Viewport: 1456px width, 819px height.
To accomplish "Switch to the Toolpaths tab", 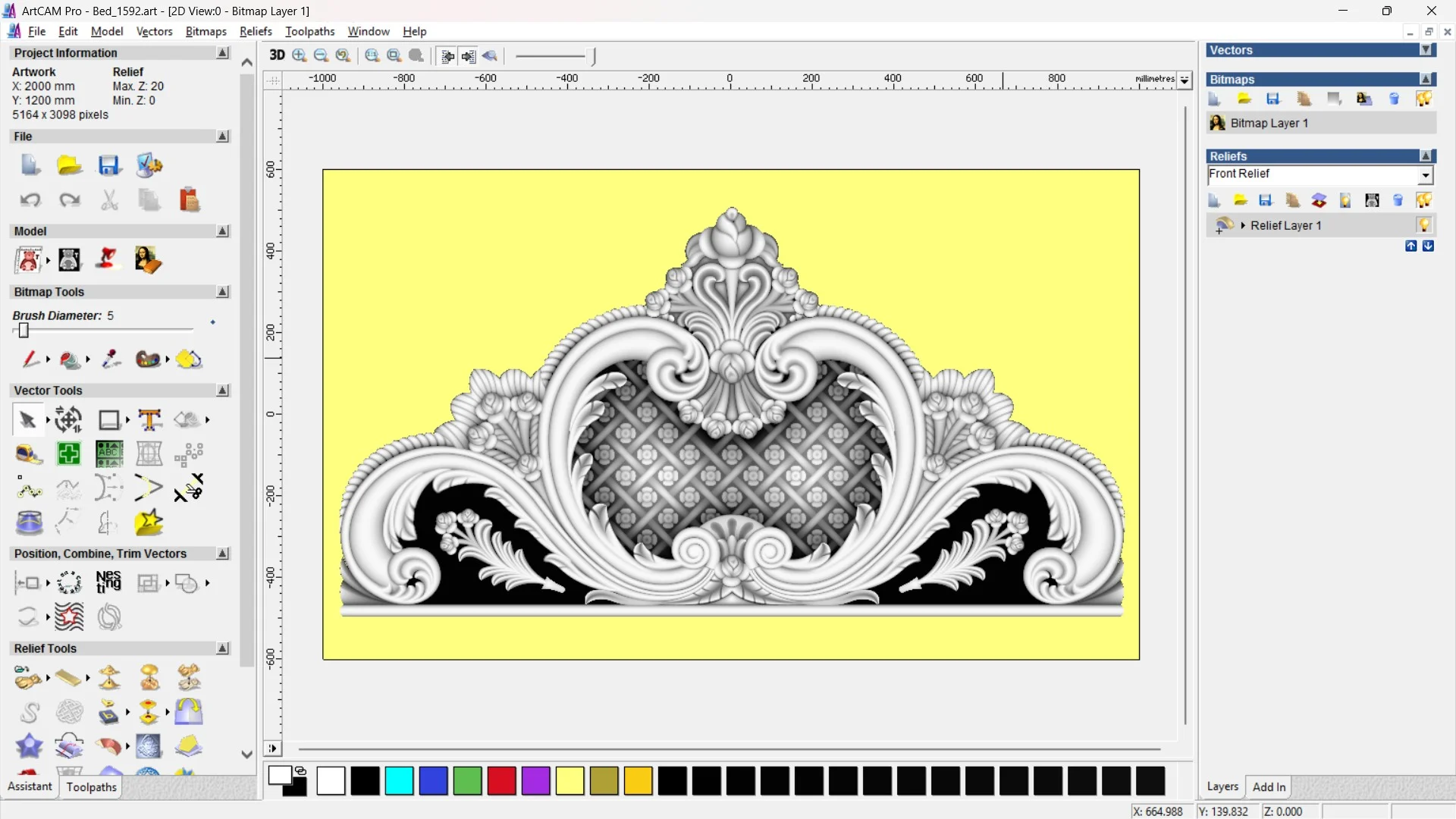I will tap(91, 787).
